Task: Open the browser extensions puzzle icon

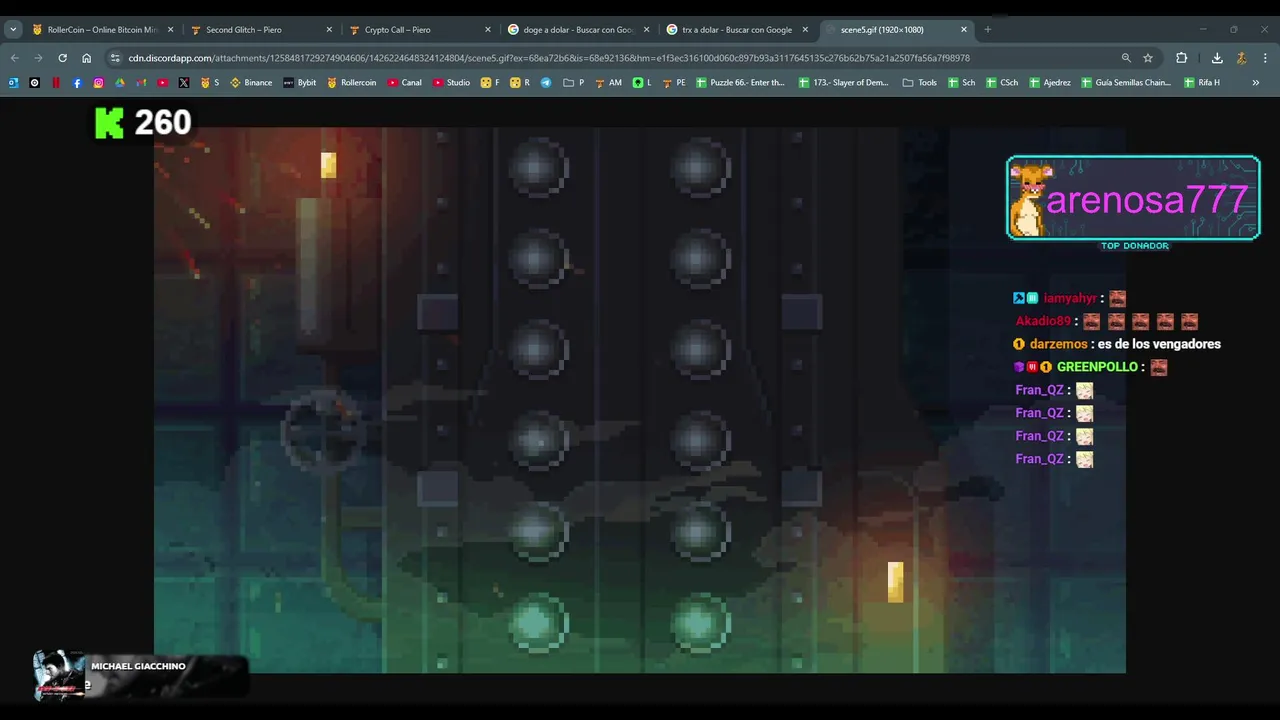Action: pos(1181,58)
